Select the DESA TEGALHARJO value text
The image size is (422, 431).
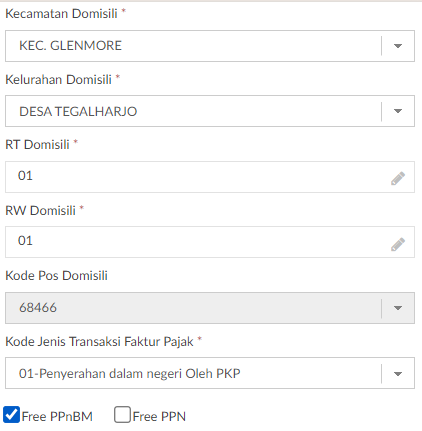click(x=78, y=111)
